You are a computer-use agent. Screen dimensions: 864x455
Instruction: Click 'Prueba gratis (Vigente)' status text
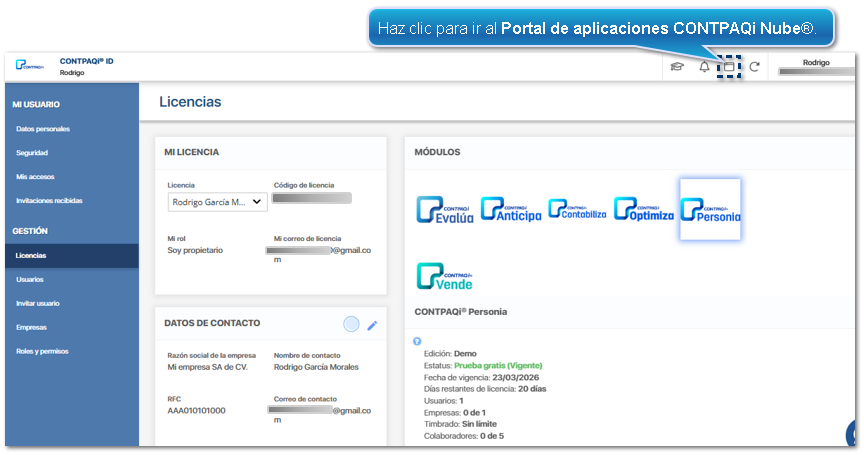click(x=498, y=365)
